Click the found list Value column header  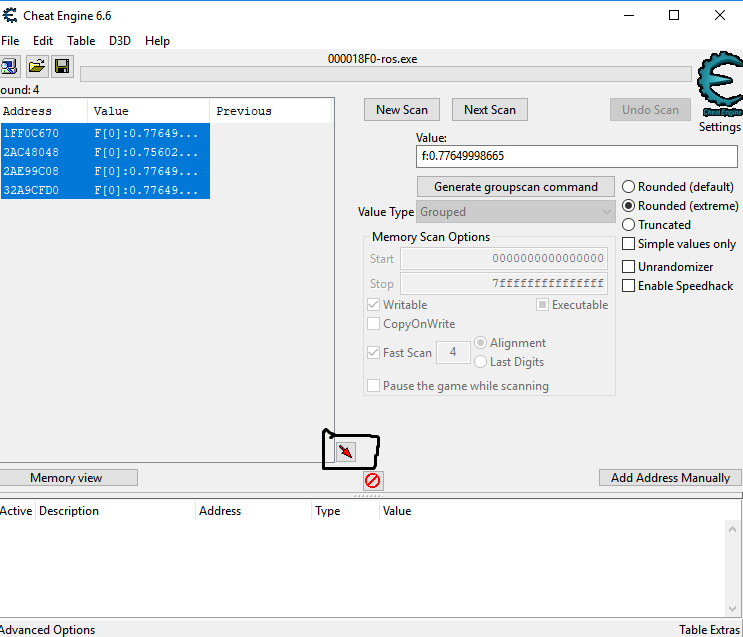pos(148,111)
